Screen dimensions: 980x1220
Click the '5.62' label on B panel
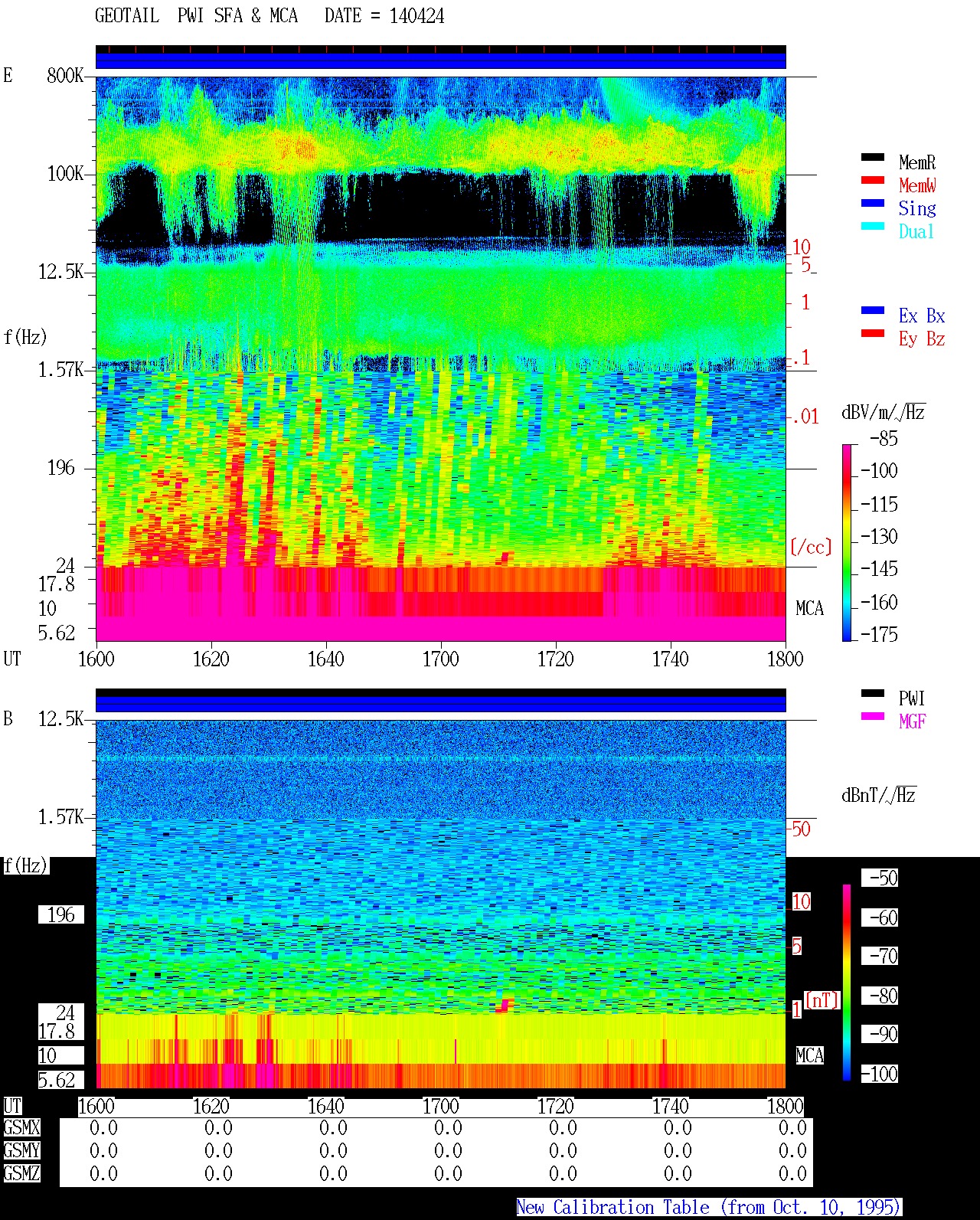pos(57,1081)
